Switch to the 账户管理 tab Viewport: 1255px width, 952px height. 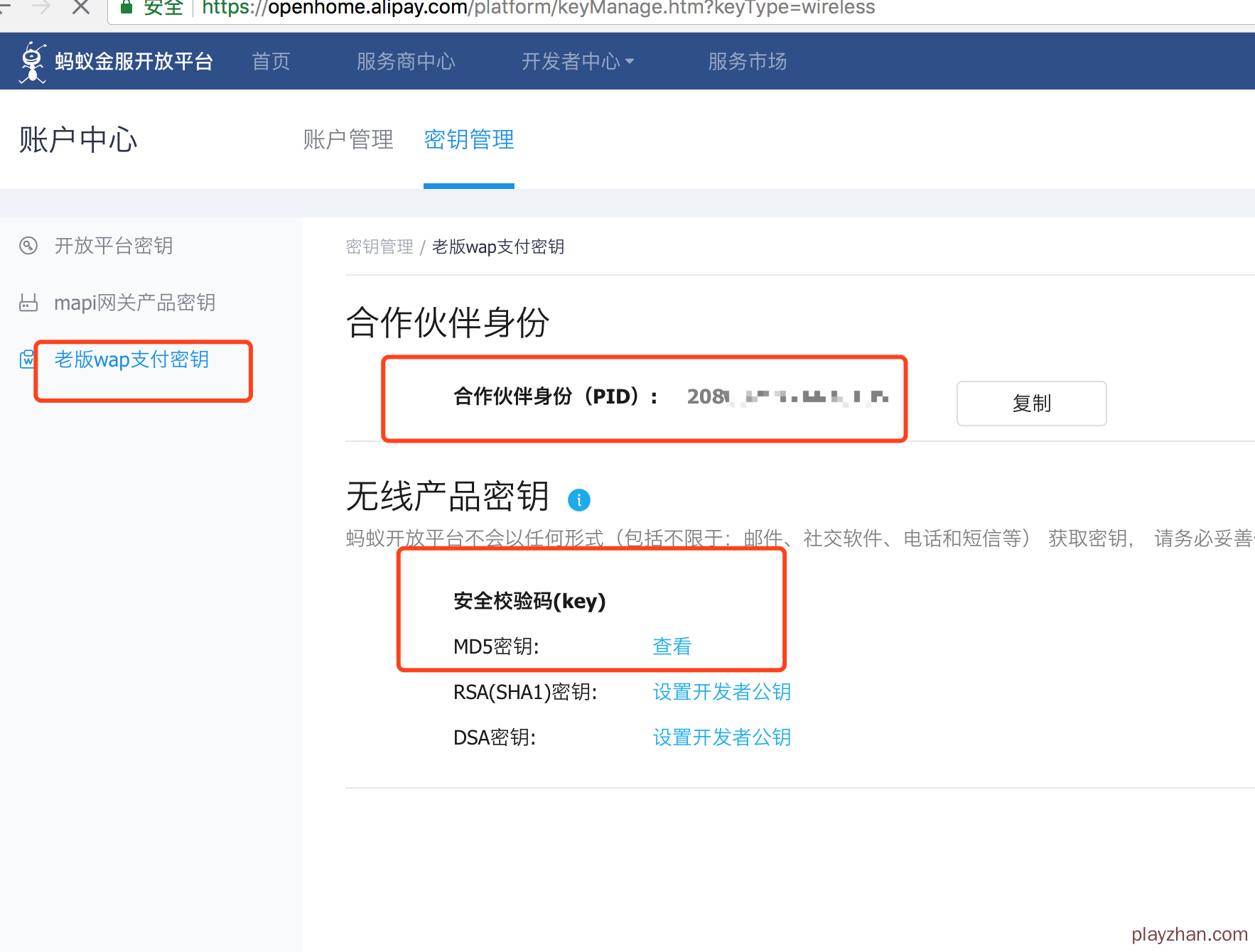(x=348, y=139)
